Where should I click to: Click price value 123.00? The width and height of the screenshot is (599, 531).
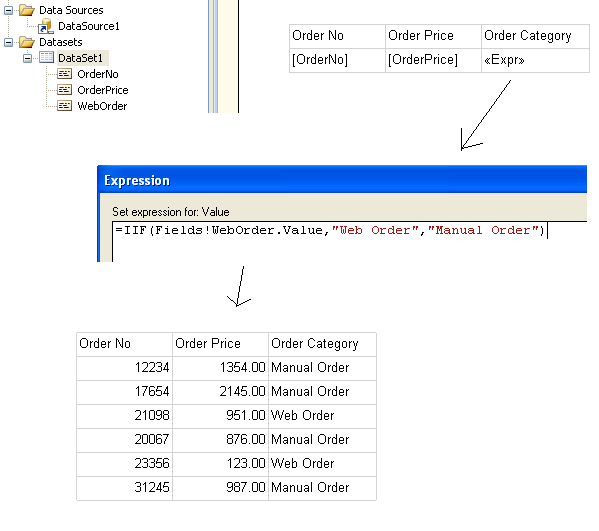coord(246,464)
